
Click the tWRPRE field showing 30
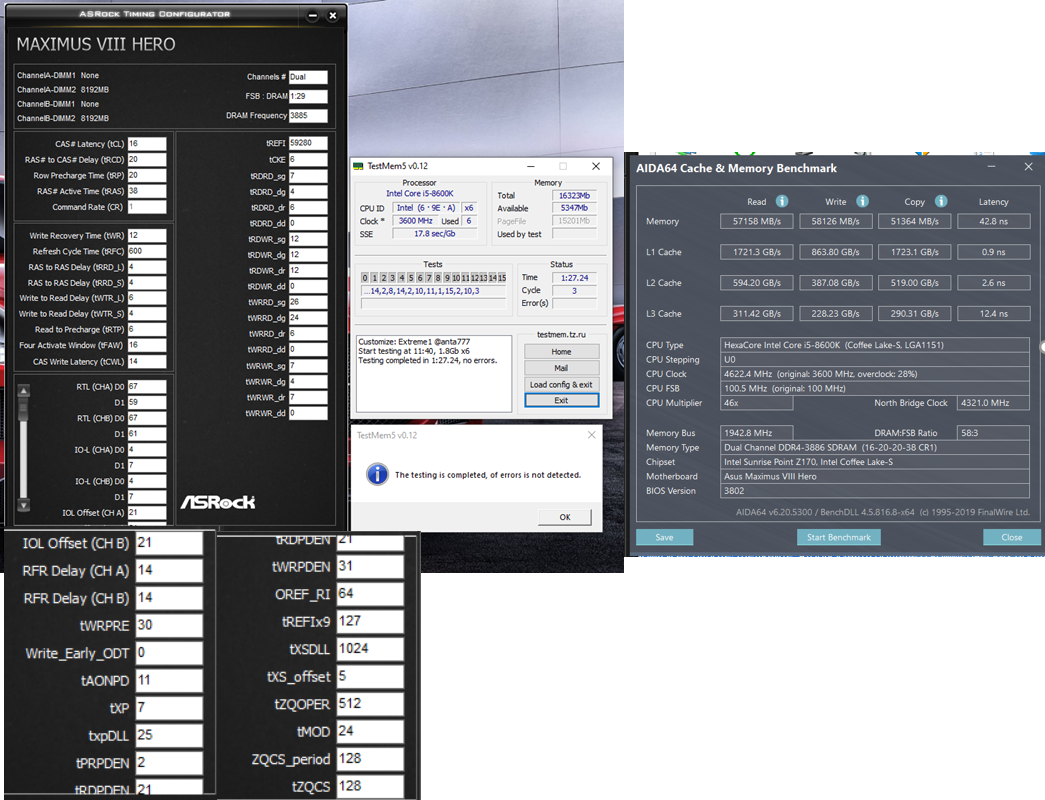point(169,625)
